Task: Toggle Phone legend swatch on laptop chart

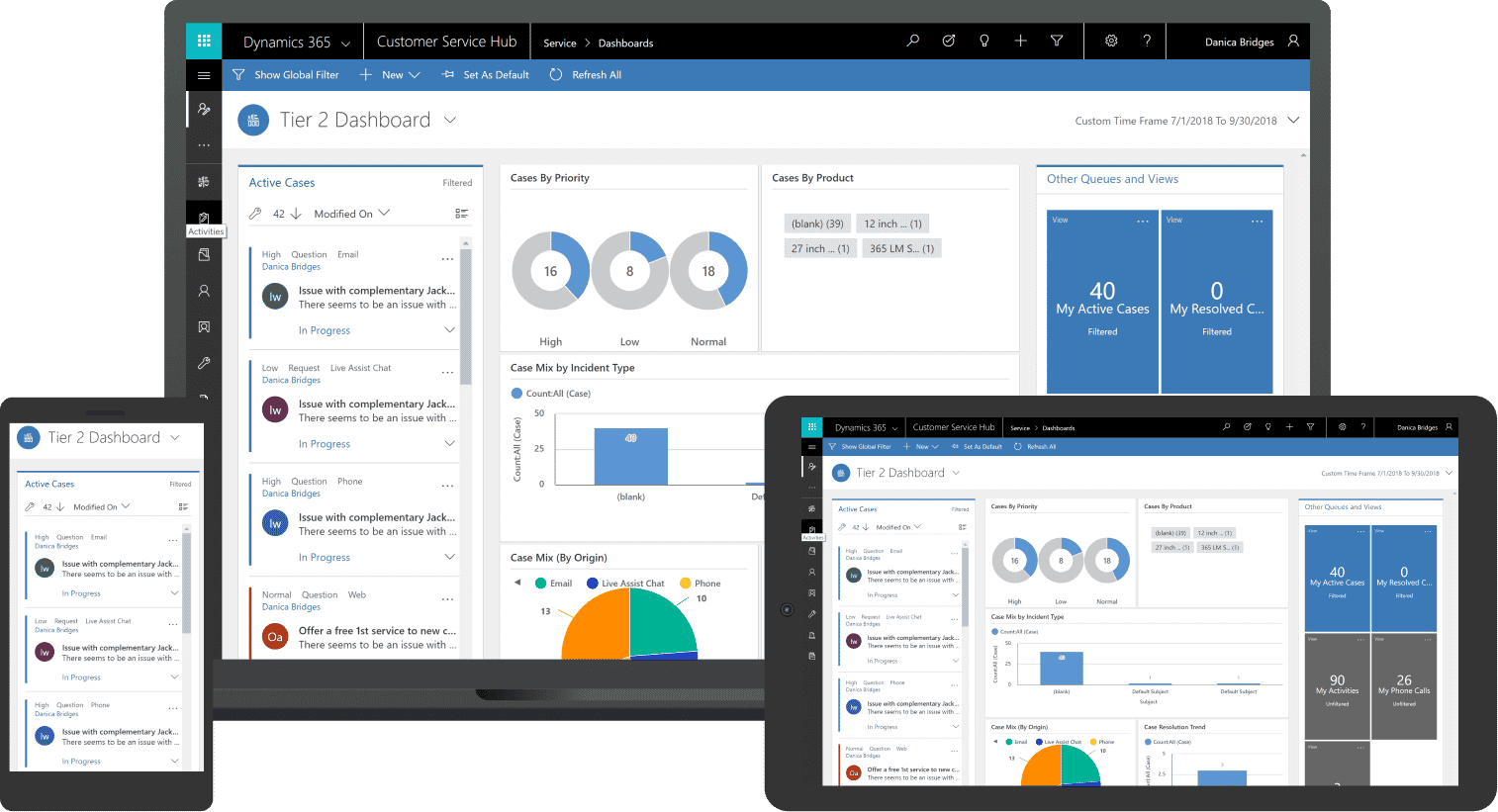Action: [685, 584]
